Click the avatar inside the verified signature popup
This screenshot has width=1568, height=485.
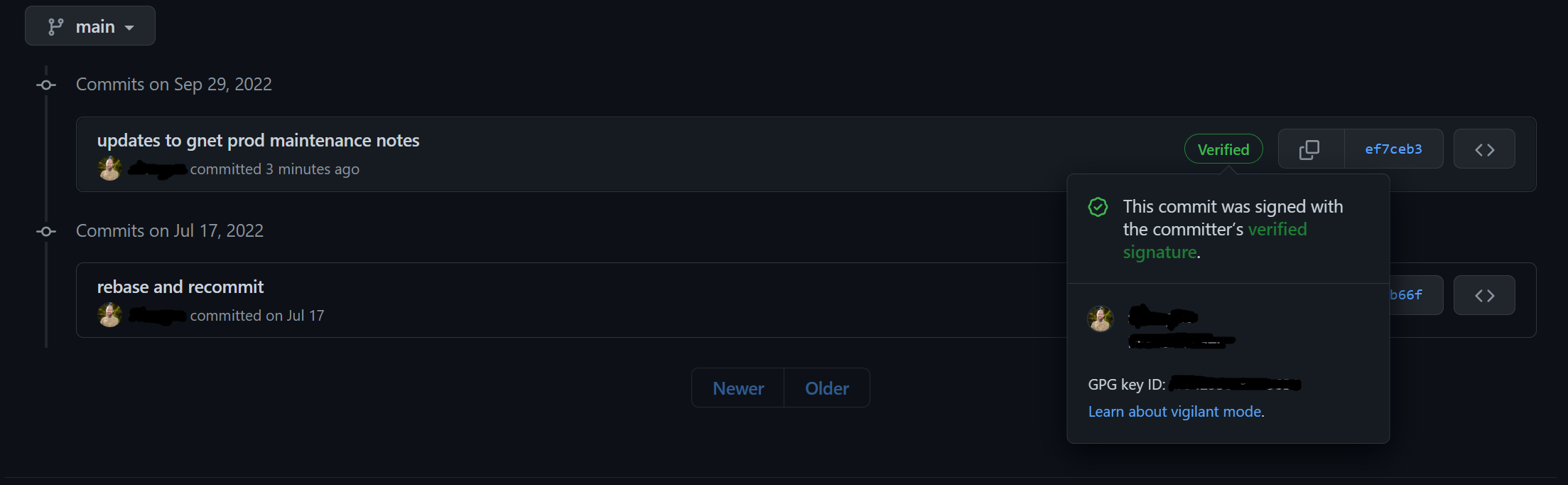[1100, 319]
